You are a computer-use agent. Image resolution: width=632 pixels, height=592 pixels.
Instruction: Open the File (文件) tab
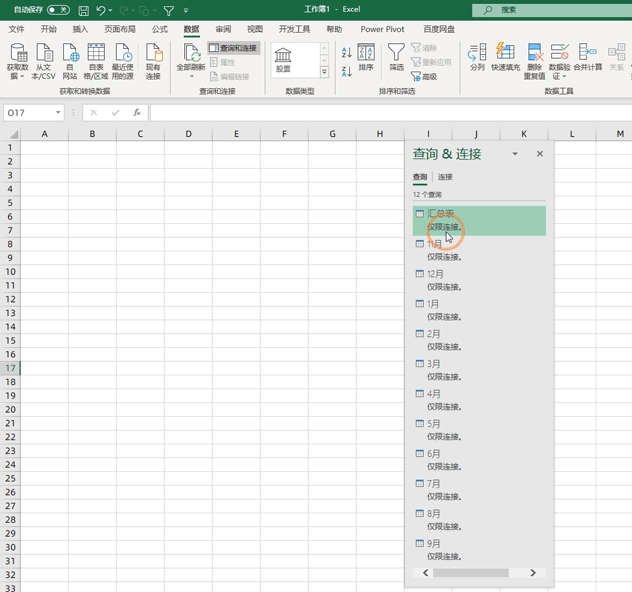(16, 29)
